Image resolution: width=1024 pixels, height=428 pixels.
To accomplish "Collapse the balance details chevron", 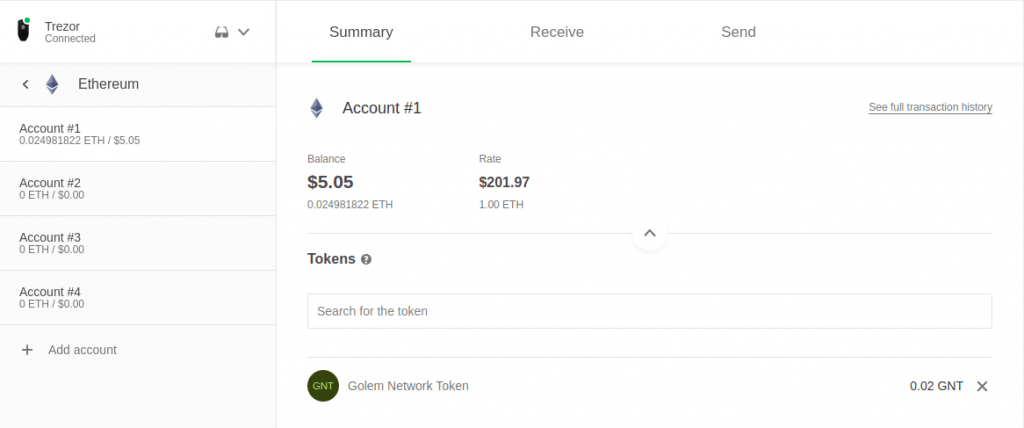I will (649, 233).
